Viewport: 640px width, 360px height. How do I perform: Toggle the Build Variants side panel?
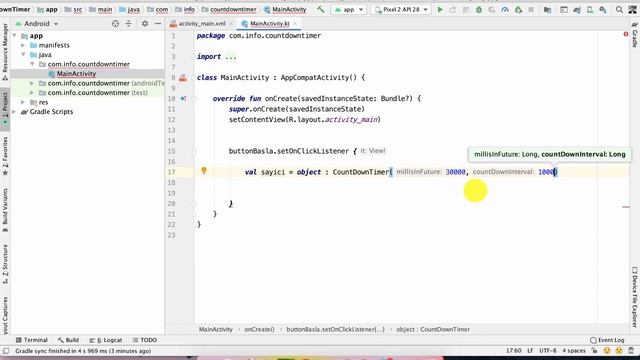pos(5,210)
